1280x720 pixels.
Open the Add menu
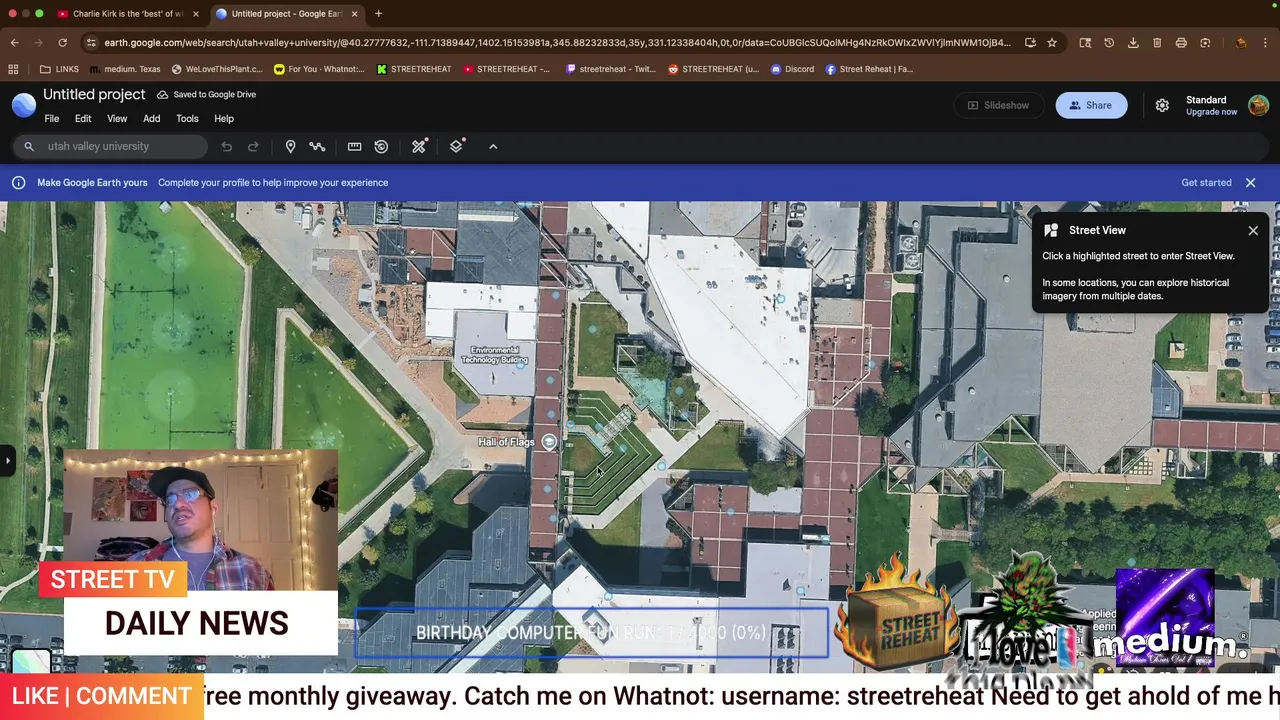click(x=151, y=119)
